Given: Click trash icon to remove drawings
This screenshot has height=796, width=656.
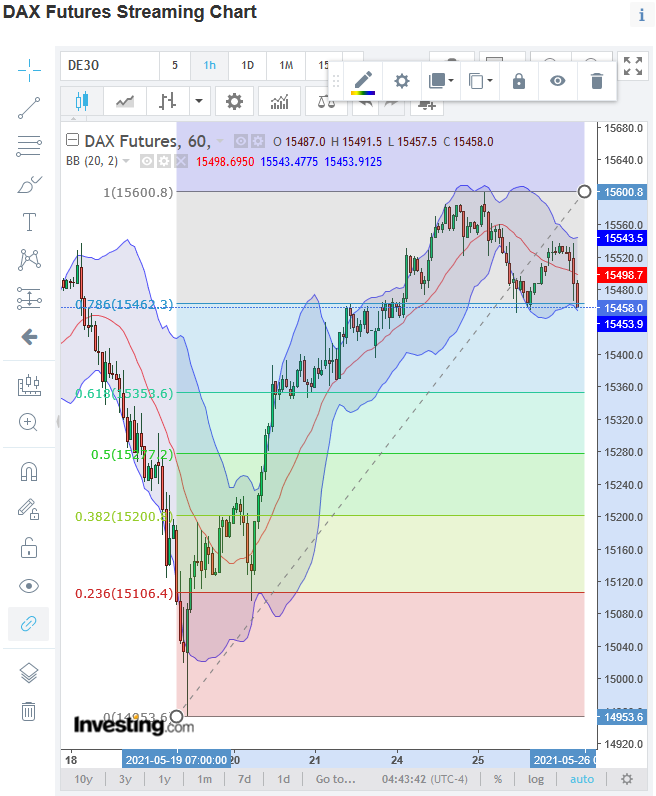Looking at the screenshot, I should tap(29, 711).
